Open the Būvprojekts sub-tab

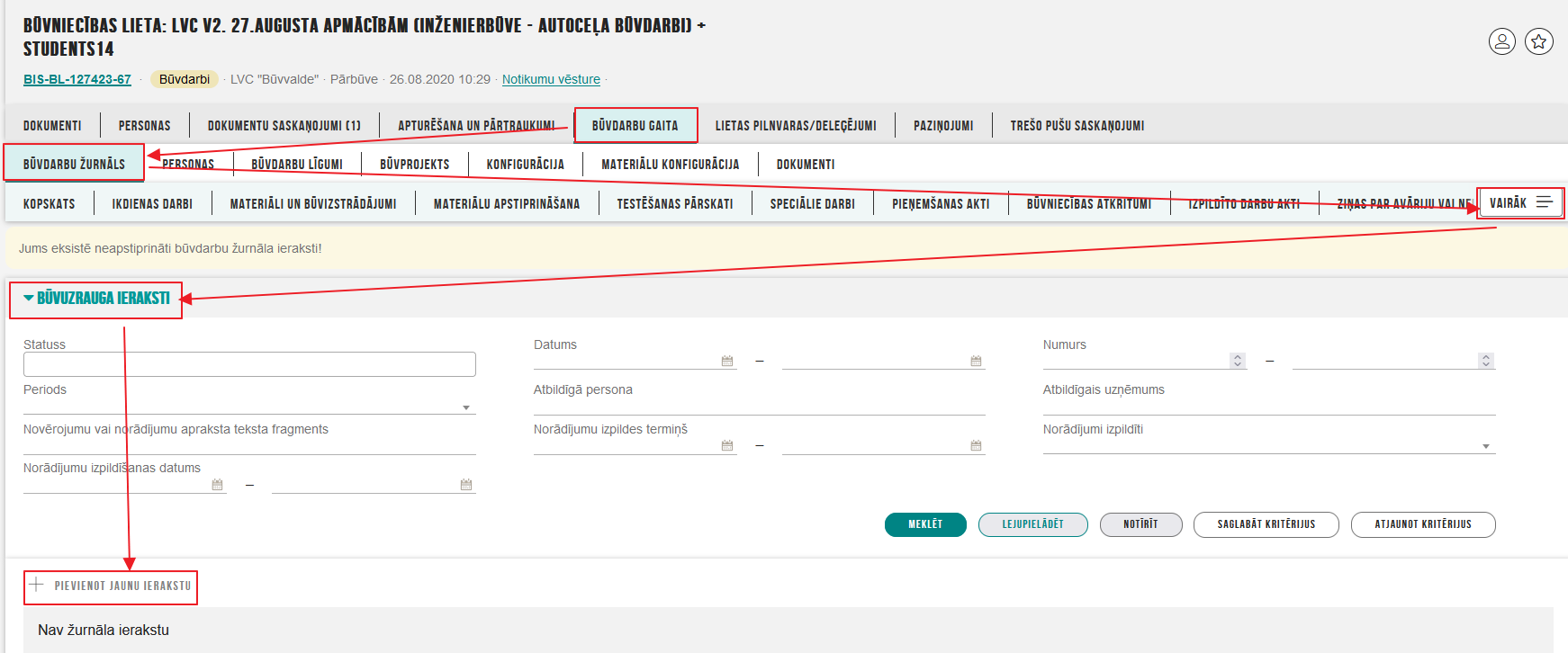click(415, 165)
